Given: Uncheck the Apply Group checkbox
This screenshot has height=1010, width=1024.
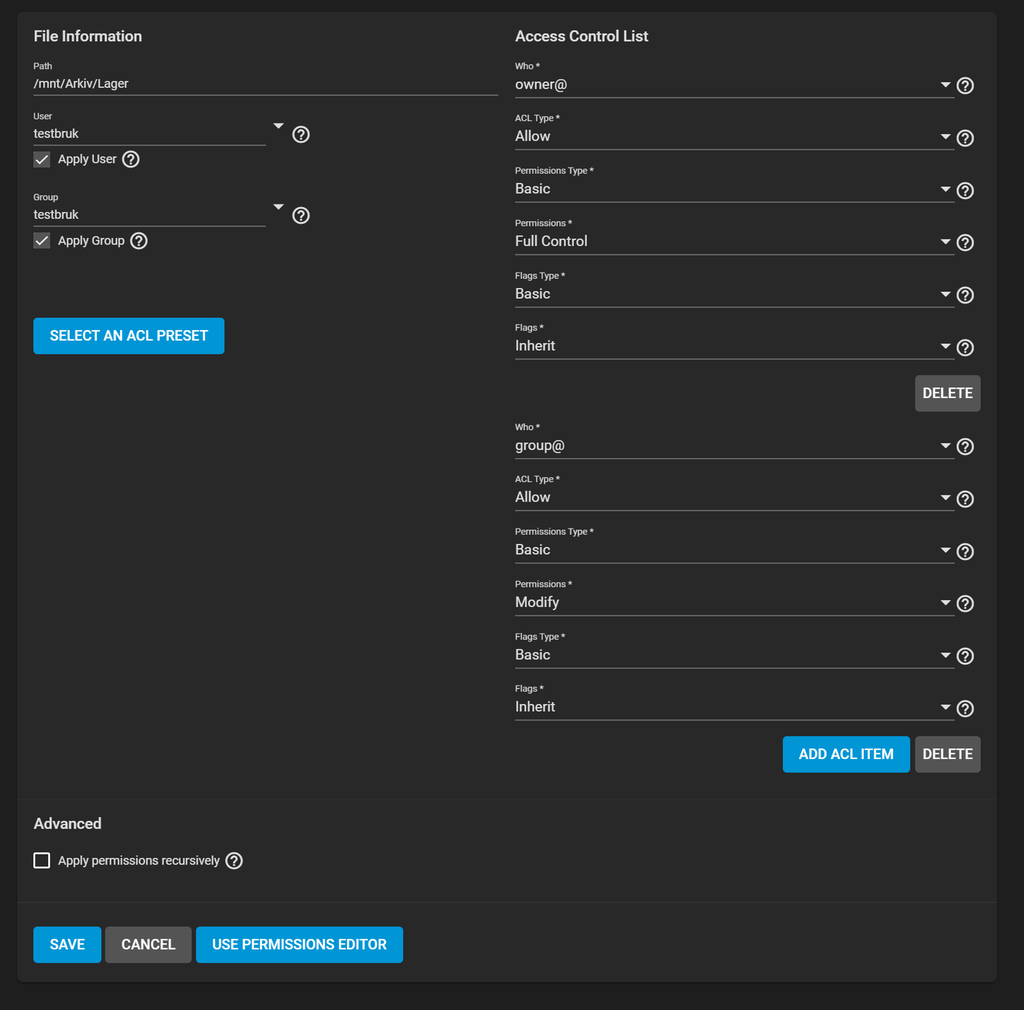Looking at the screenshot, I should (x=42, y=241).
